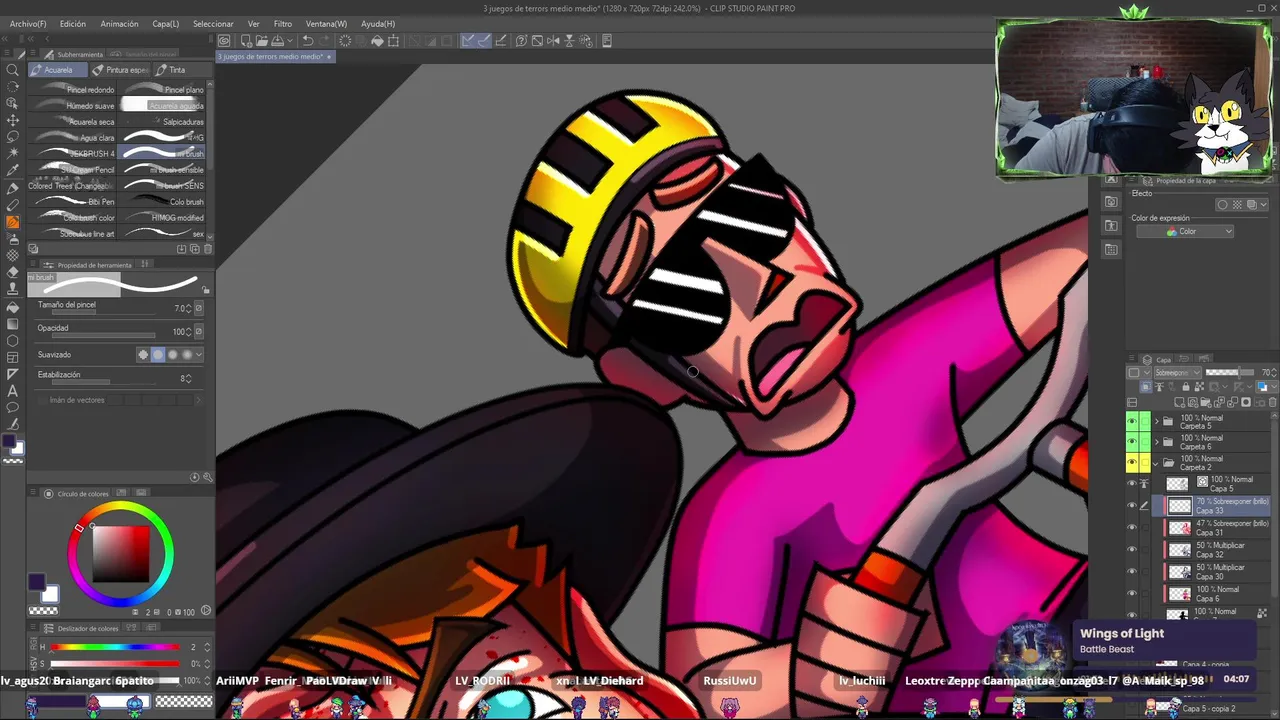The image size is (1280, 720).
Task: Expand the Imán de vectores options
Action: 197,400
